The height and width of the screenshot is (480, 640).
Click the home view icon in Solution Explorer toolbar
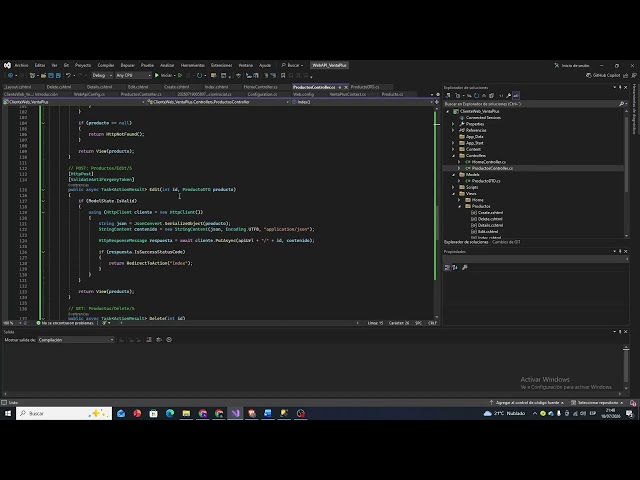coord(448,96)
